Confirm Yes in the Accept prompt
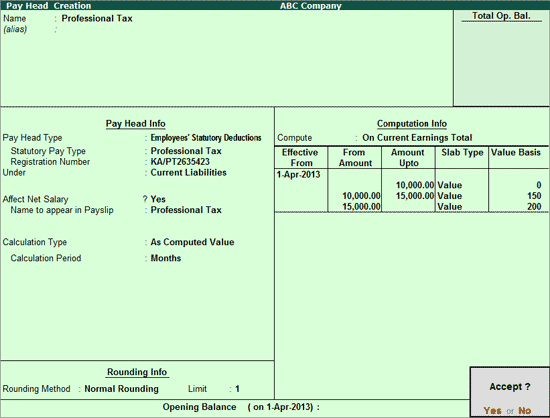 pyautogui.click(x=492, y=410)
